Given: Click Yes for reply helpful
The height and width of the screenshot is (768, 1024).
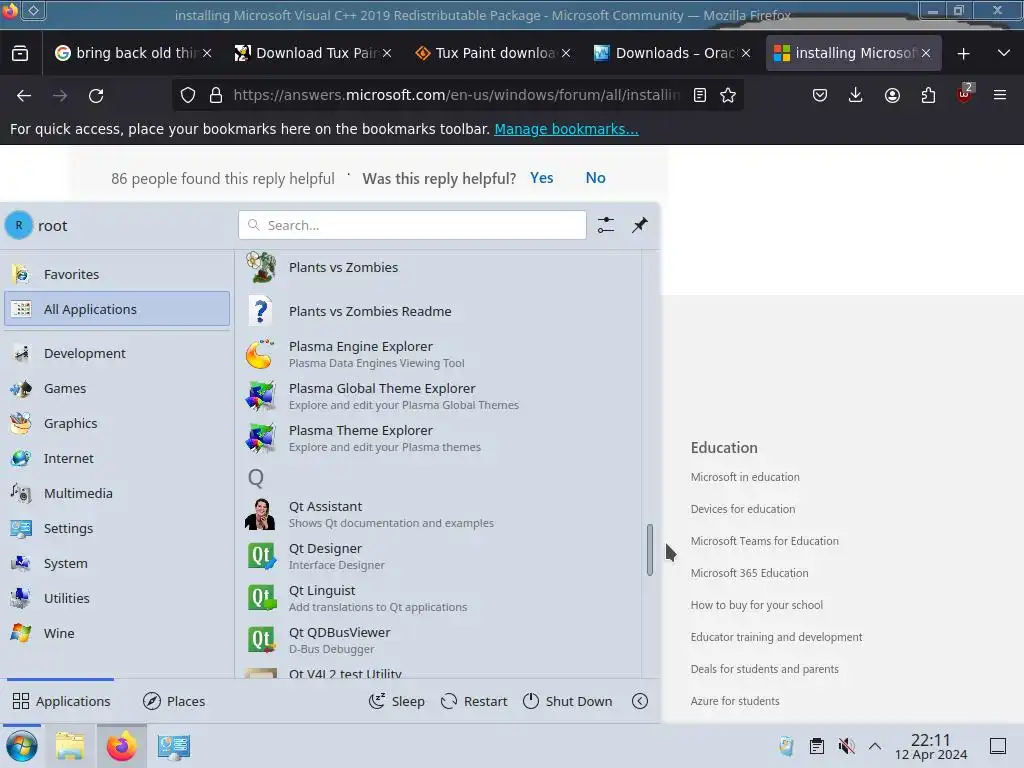Looking at the screenshot, I should [x=541, y=178].
